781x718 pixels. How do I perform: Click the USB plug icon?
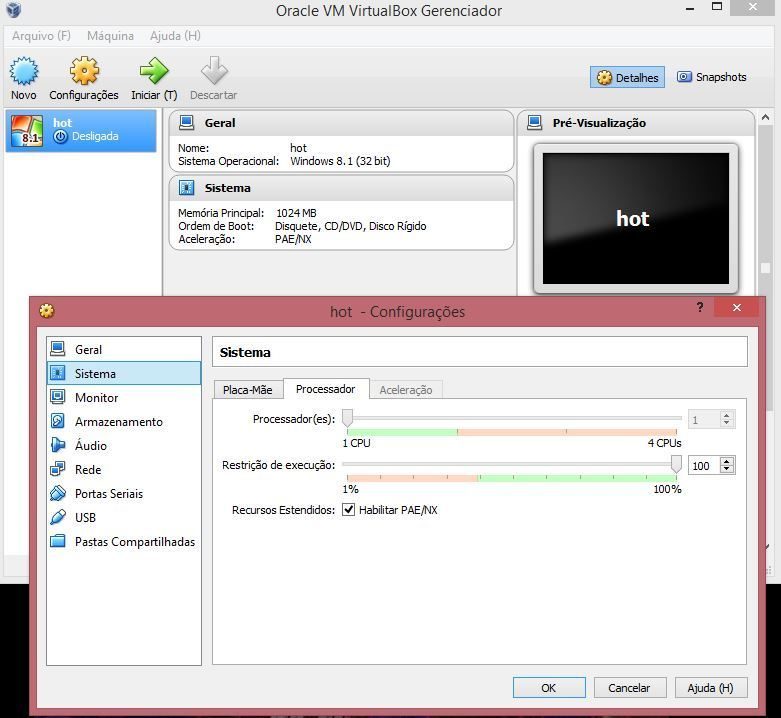click(58, 517)
